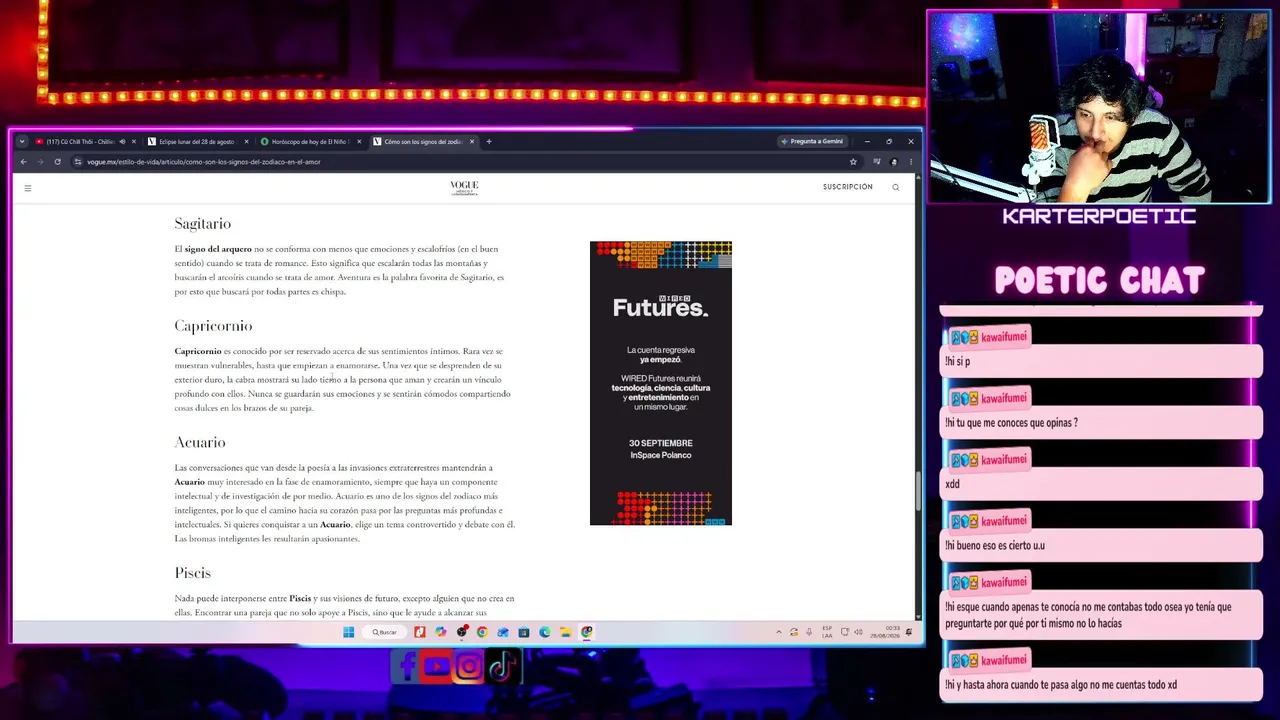Click the Buscar taskbar search box
The height and width of the screenshot is (720, 1280).
point(384,632)
